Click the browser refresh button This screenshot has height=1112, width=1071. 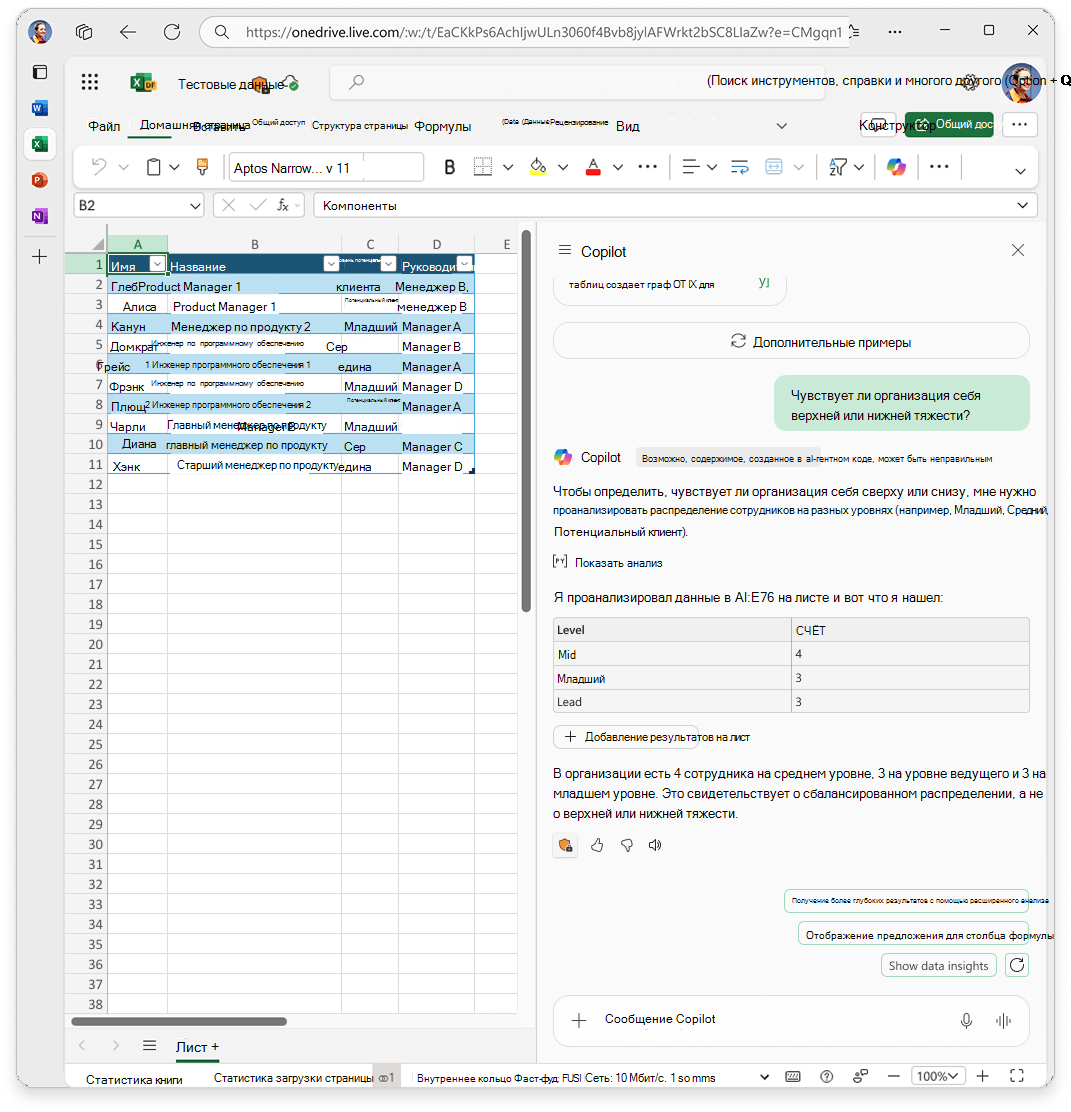click(x=172, y=32)
